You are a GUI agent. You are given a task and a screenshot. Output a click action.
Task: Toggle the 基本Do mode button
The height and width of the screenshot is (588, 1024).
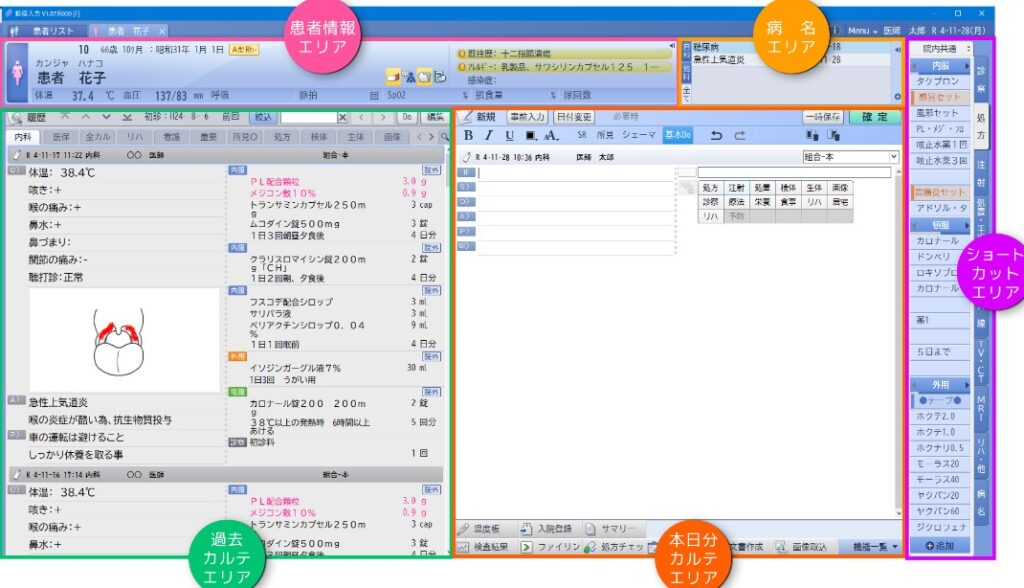pyautogui.click(x=677, y=136)
